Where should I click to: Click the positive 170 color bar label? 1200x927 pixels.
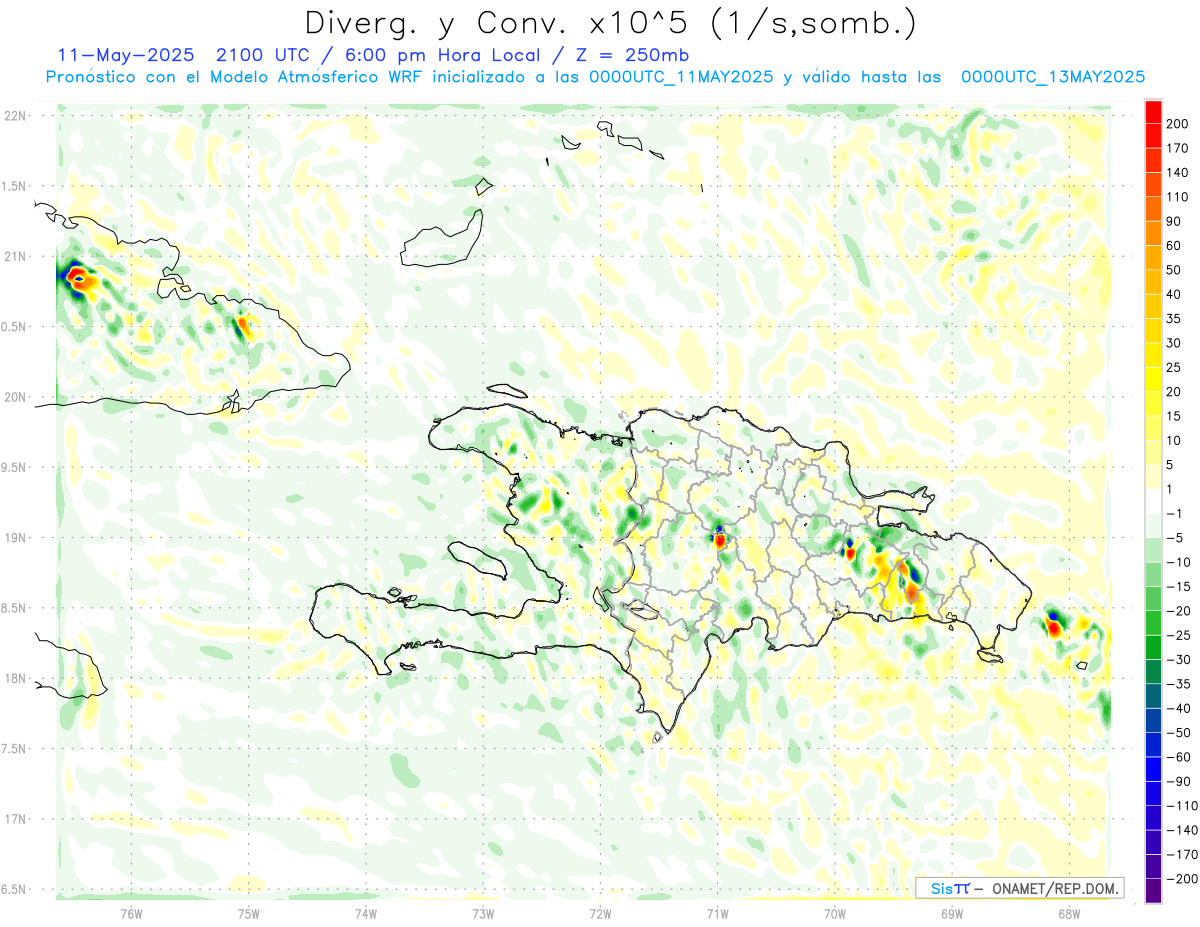(1177, 148)
